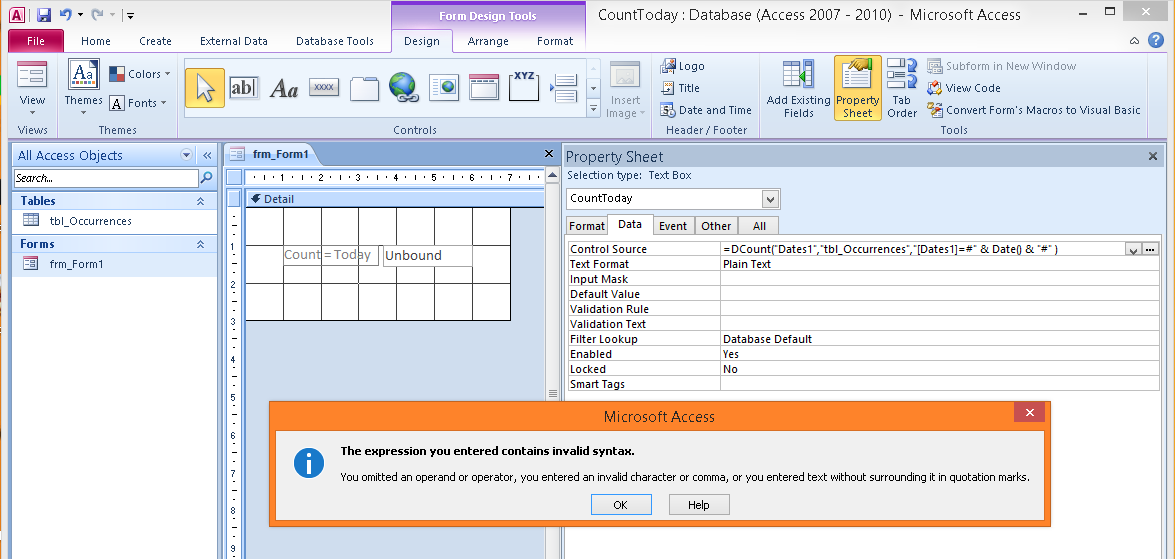The image size is (1175, 559).
Task: Switch to Property Sheet All tab
Action: pos(759,226)
